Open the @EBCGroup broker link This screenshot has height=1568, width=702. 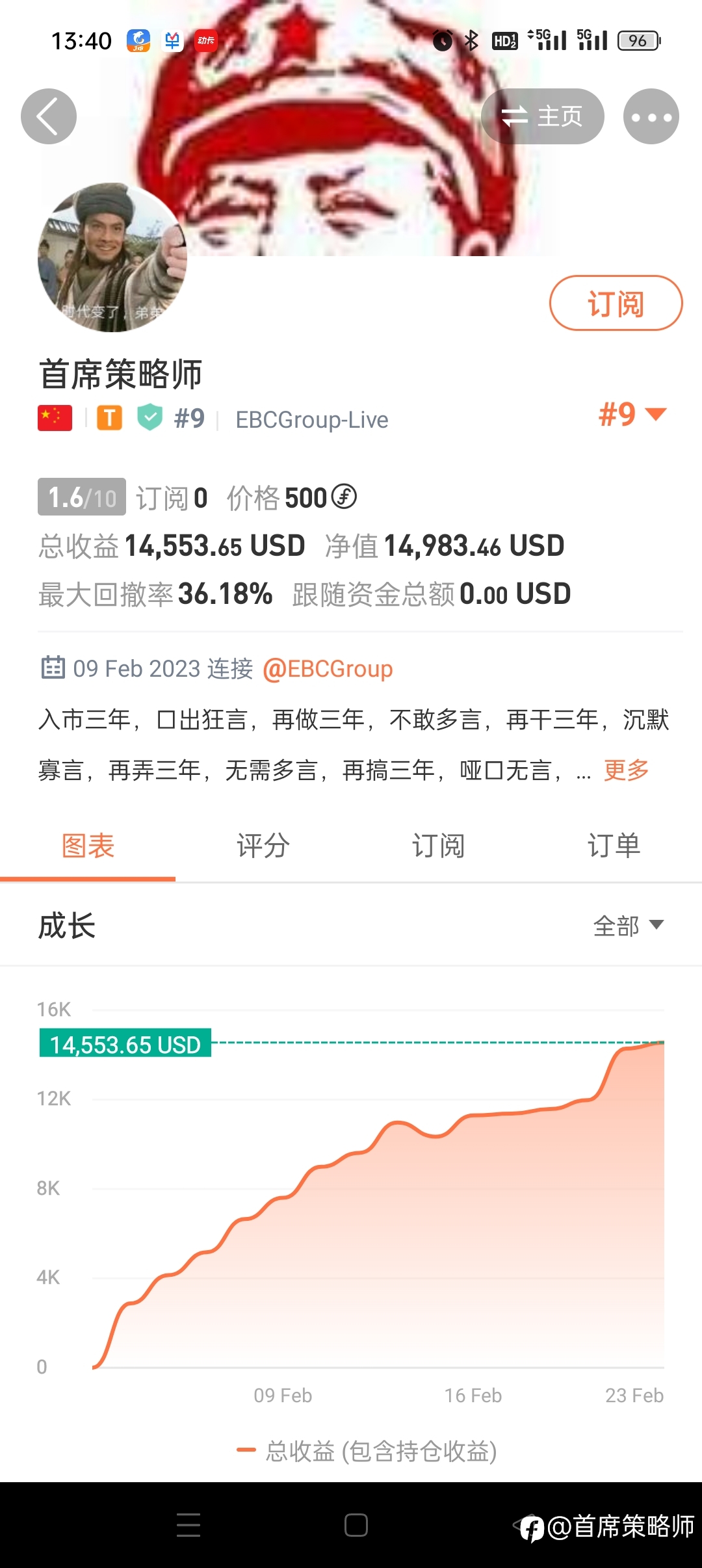pos(328,668)
